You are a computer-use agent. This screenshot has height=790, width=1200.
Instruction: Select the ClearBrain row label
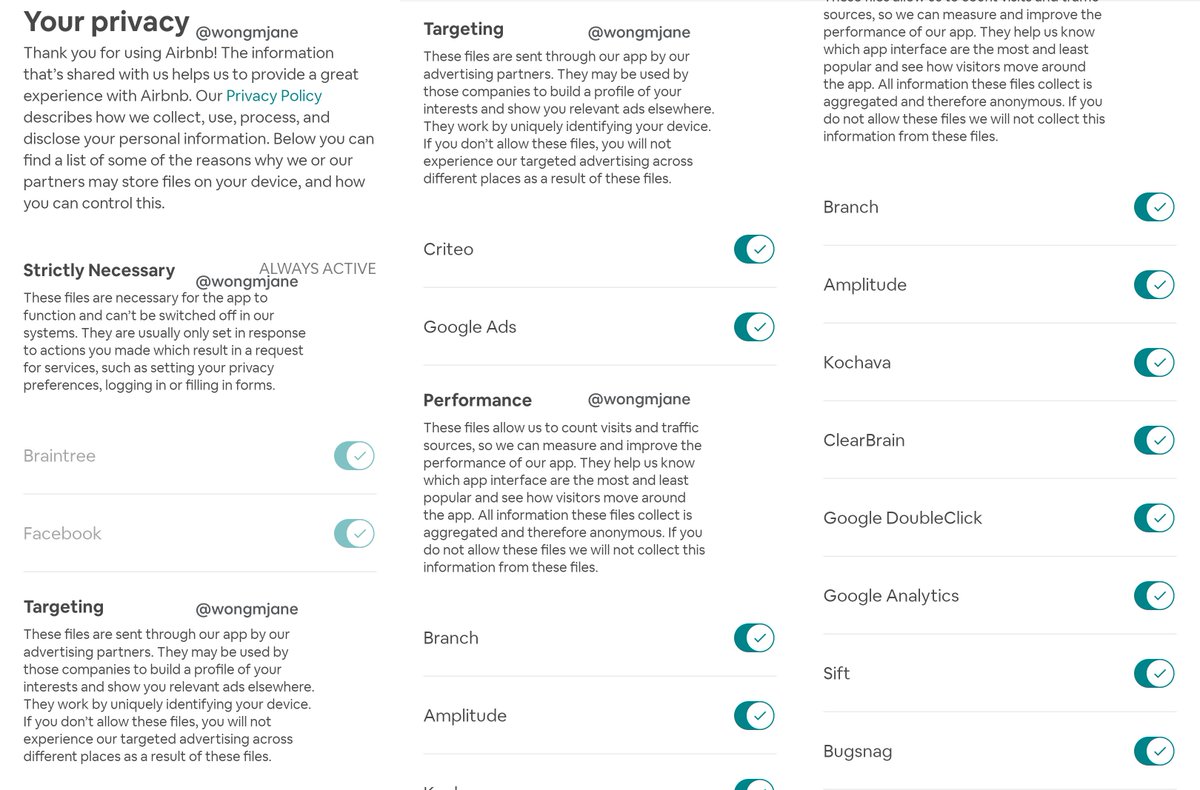click(x=864, y=440)
